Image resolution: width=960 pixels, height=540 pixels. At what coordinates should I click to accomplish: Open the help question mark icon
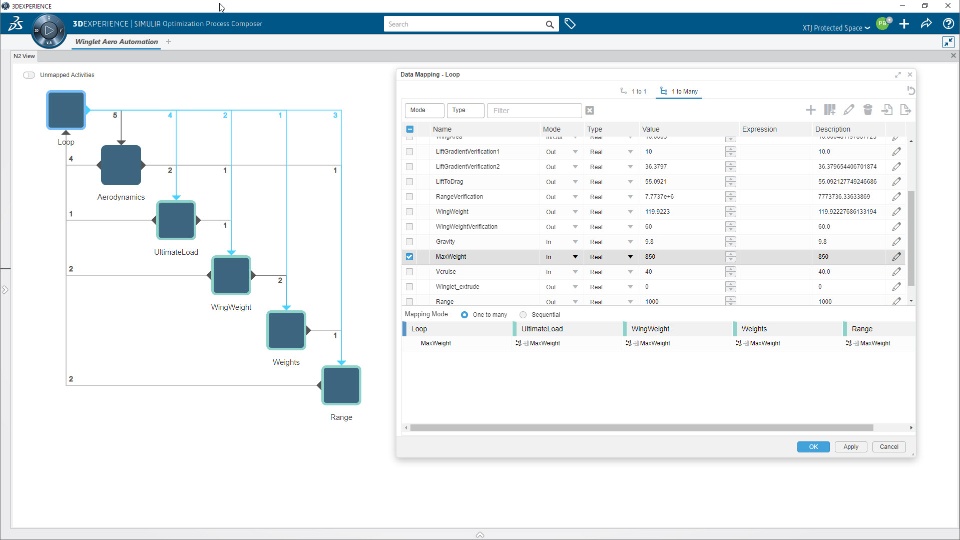[948, 24]
